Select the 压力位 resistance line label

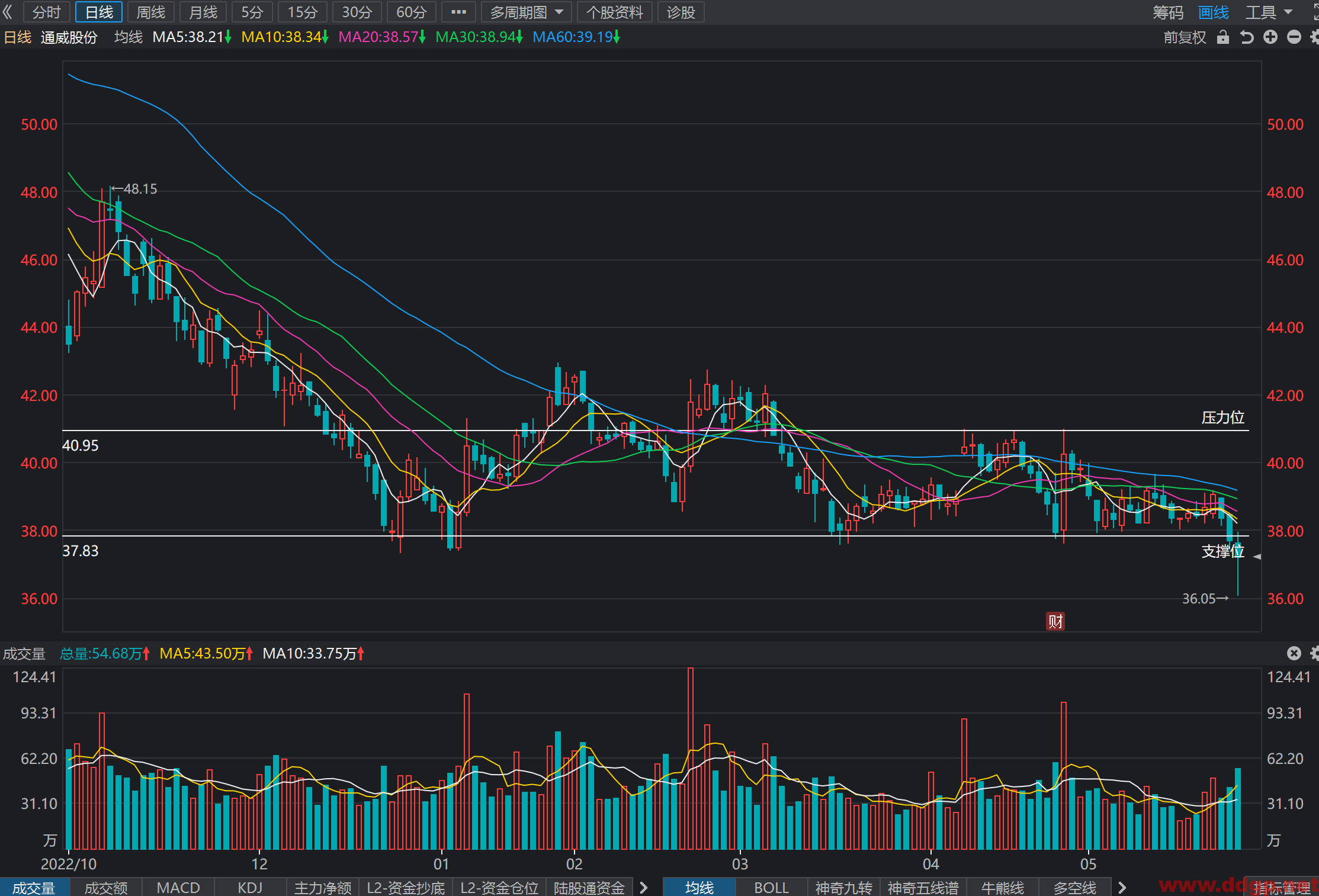coord(1222,418)
